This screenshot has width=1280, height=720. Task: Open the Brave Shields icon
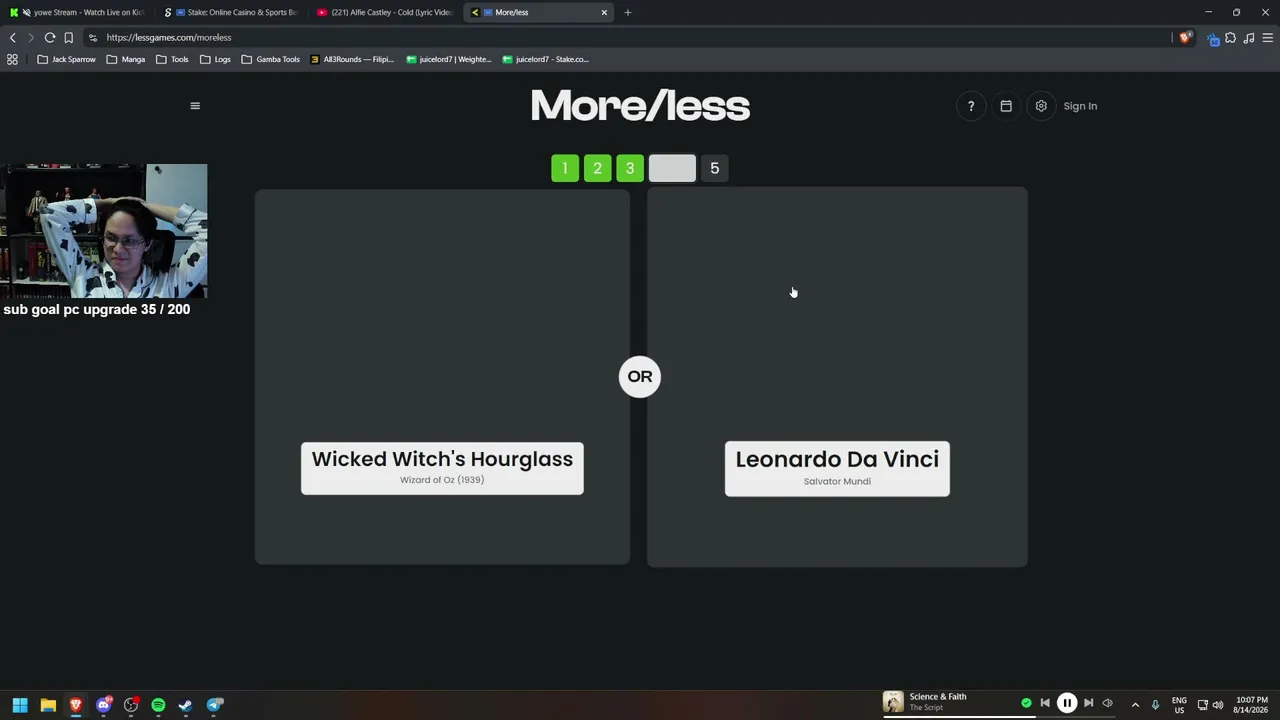point(1185,37)
